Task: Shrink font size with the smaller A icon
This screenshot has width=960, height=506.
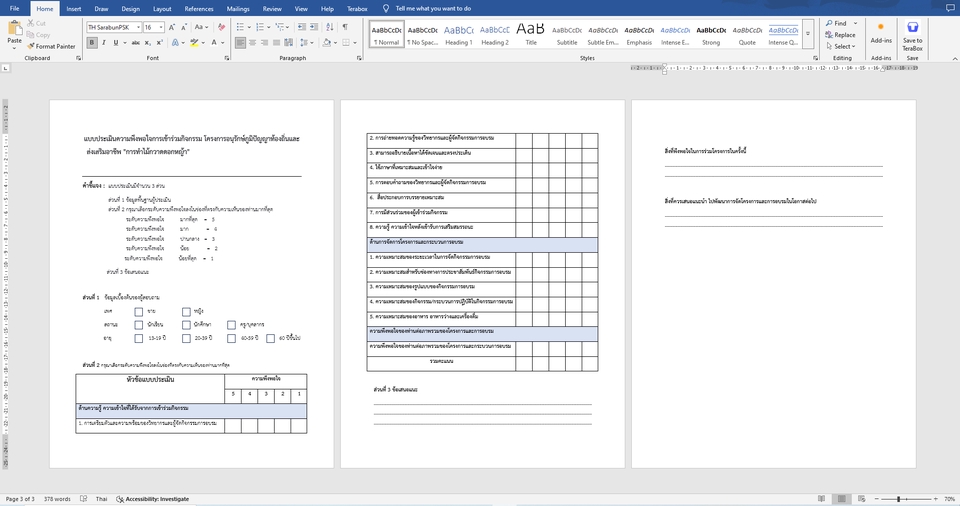Action: (x=184, y=27)
